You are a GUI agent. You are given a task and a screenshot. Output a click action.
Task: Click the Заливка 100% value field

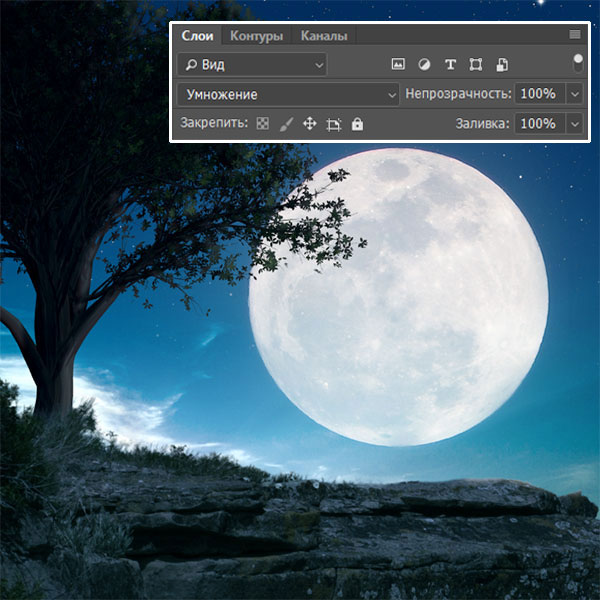[x=540, y=124]
